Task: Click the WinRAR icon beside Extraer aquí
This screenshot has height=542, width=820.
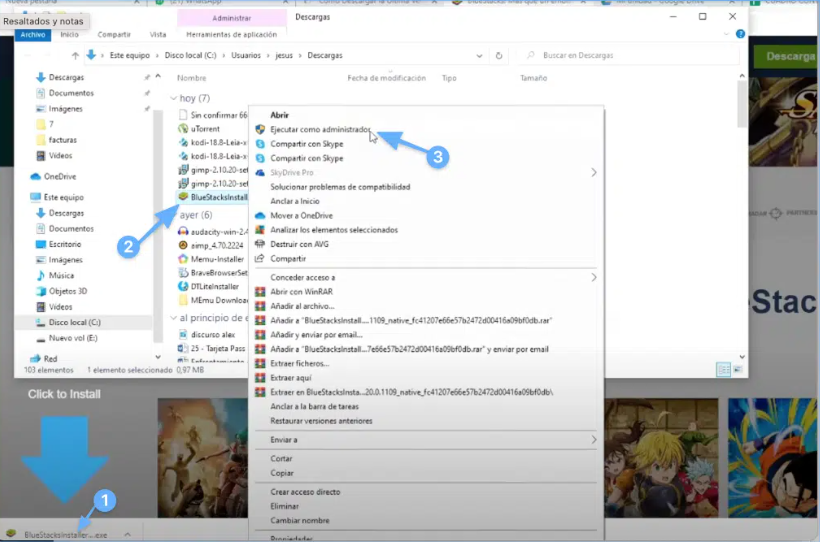Action: [260, 378]
